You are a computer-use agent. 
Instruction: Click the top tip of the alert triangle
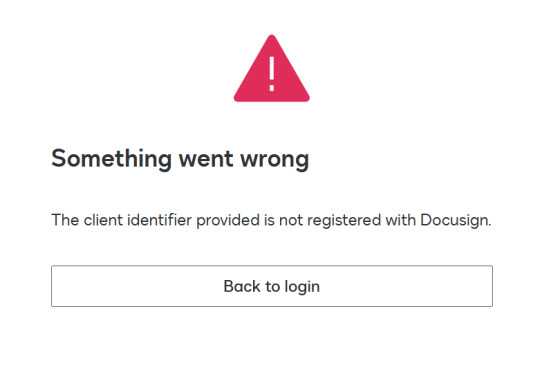(271, 37)
